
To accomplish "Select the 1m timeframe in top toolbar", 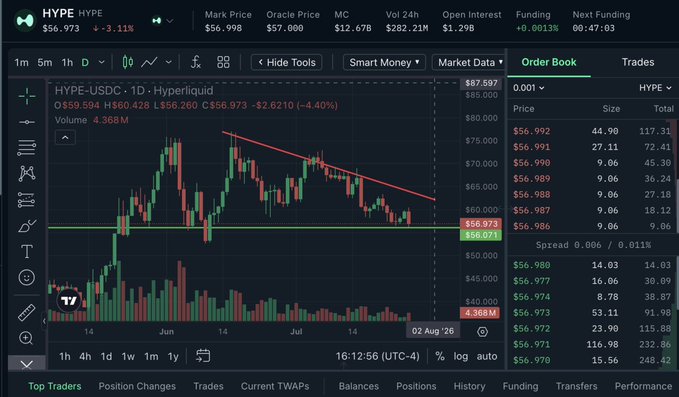I will point(21,63).
